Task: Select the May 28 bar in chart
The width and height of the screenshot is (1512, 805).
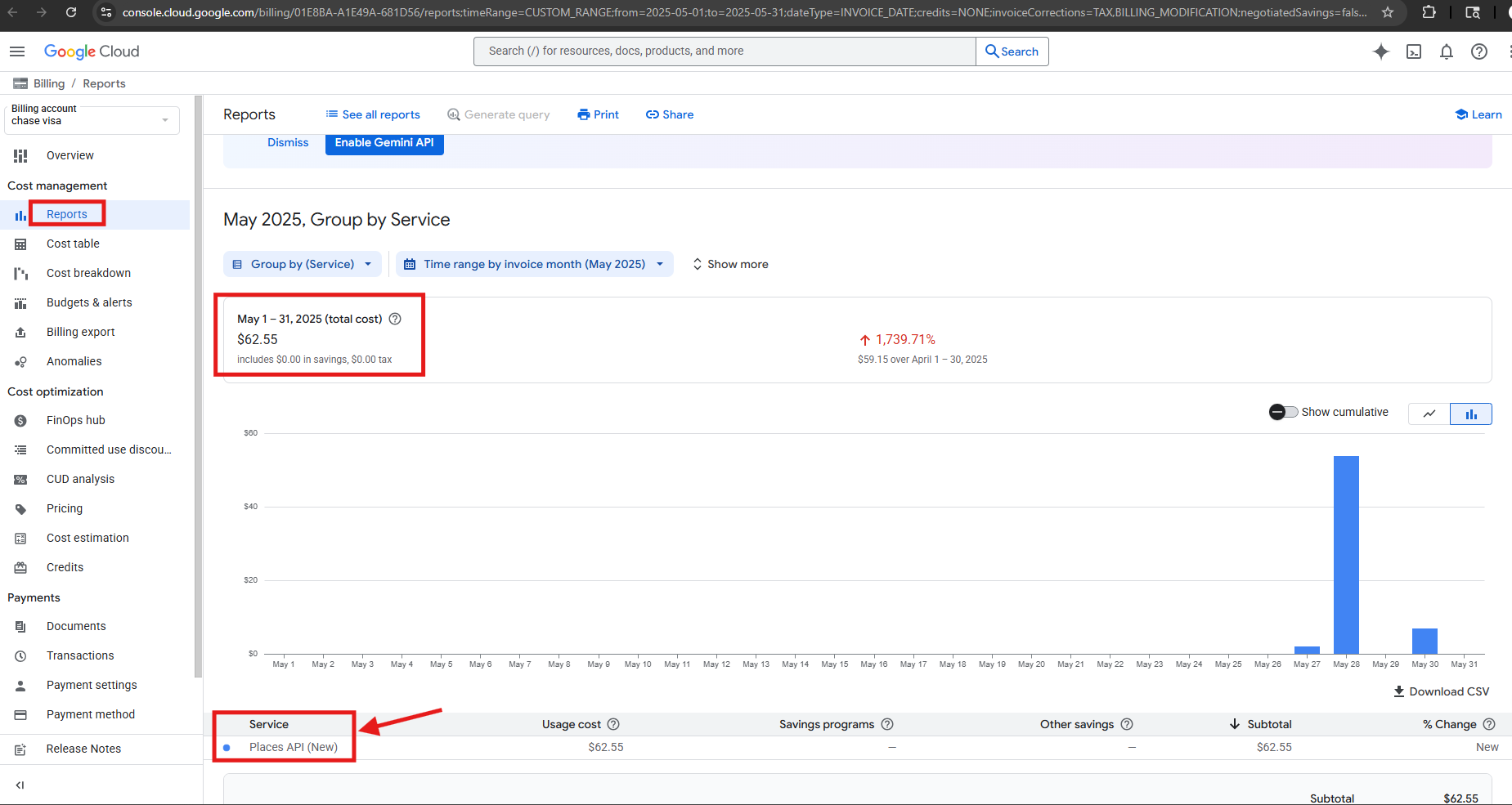Action: [x=1346, y=555]
